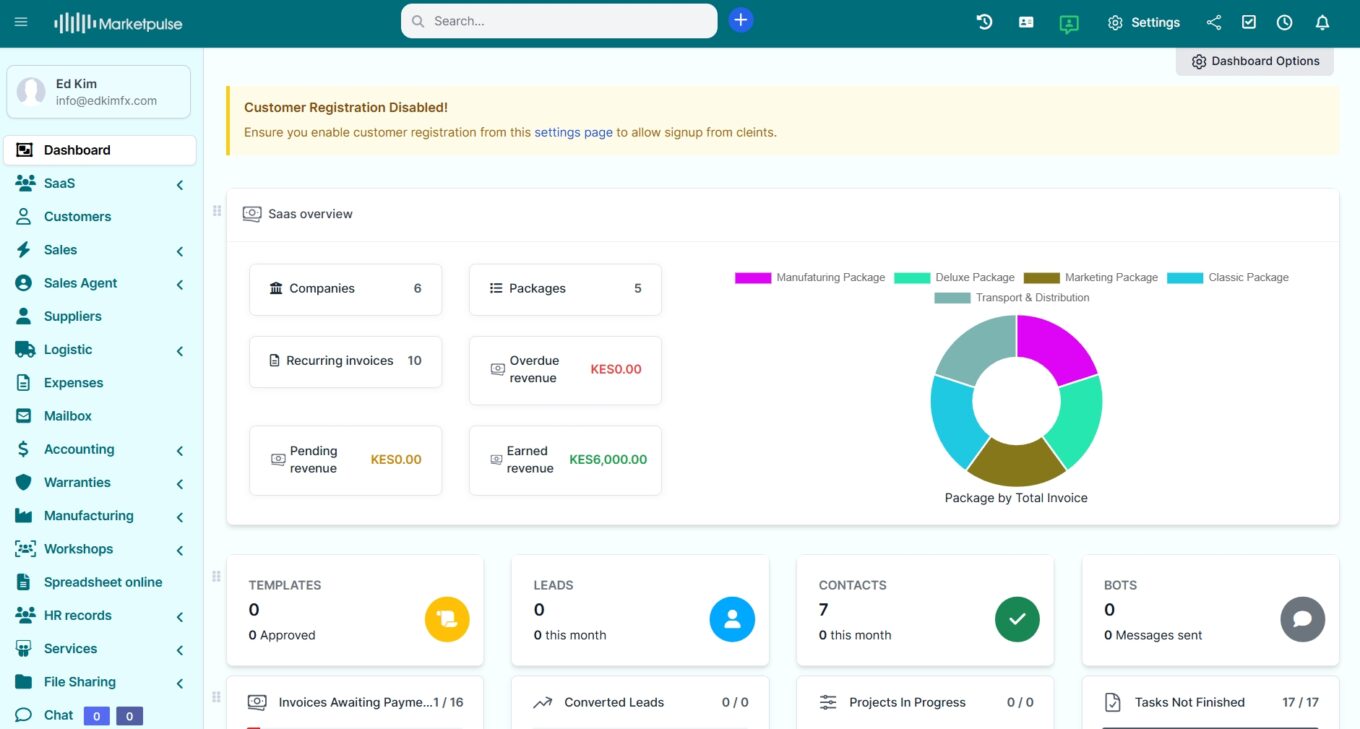The image size is (1360, 729).
Task: Open Customers from the sidebar
Action: click(x=77, y=217)
